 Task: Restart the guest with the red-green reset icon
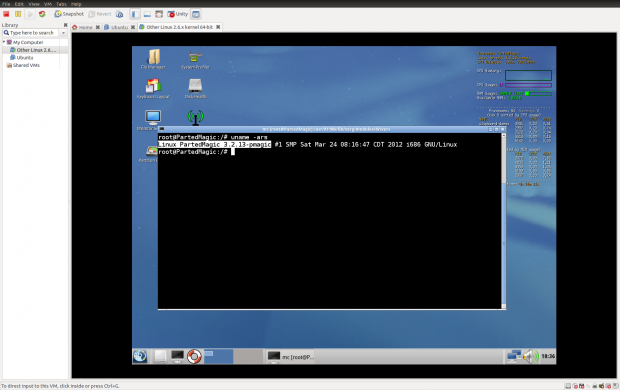(42, 14)
